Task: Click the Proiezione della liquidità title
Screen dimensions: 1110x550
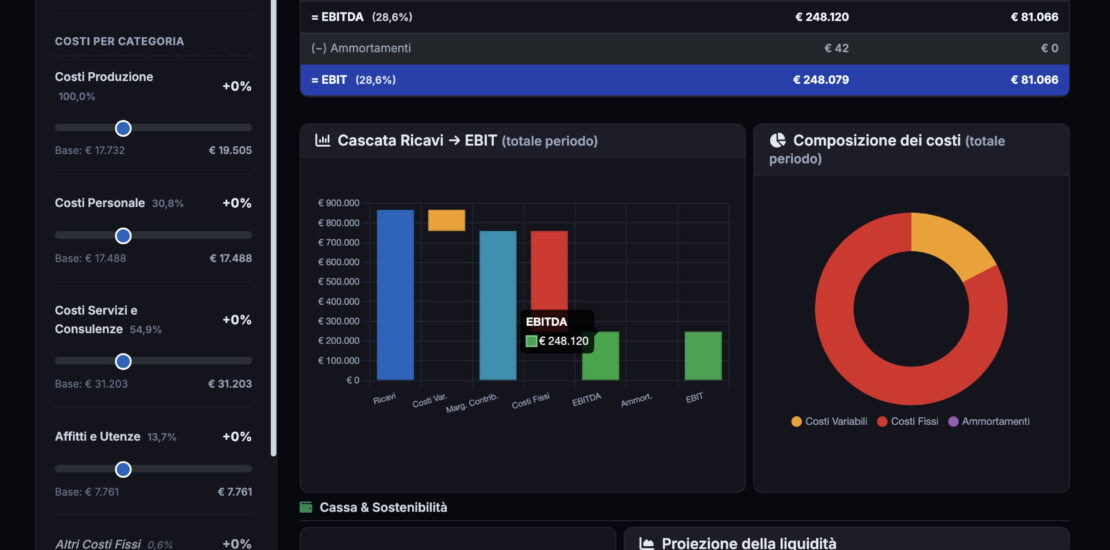Action: (749, 544)
